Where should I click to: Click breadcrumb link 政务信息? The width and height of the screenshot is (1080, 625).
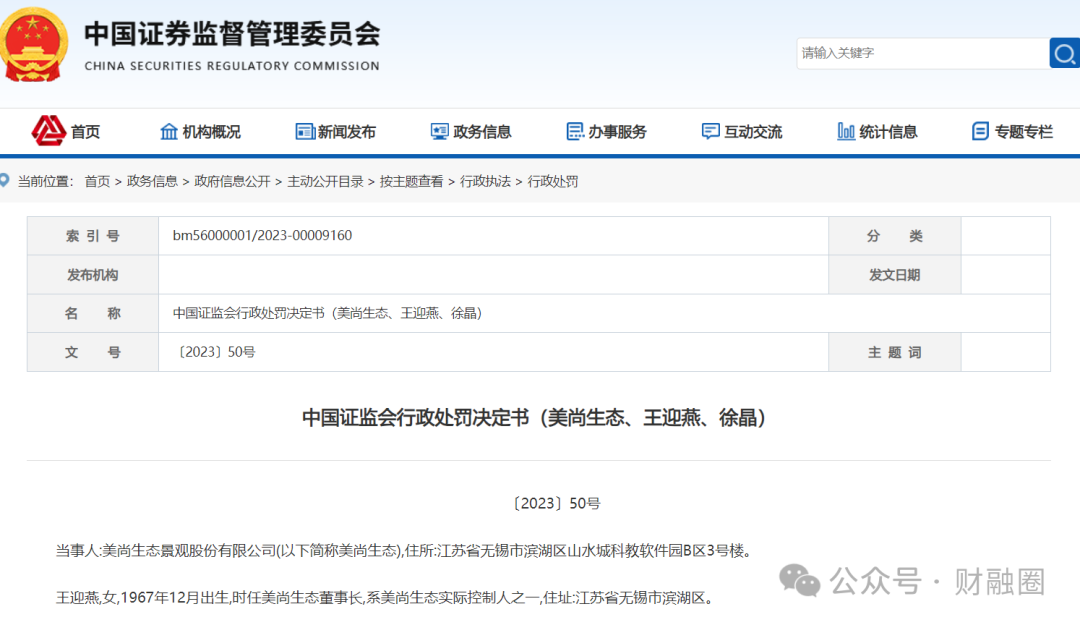[152, 181]
